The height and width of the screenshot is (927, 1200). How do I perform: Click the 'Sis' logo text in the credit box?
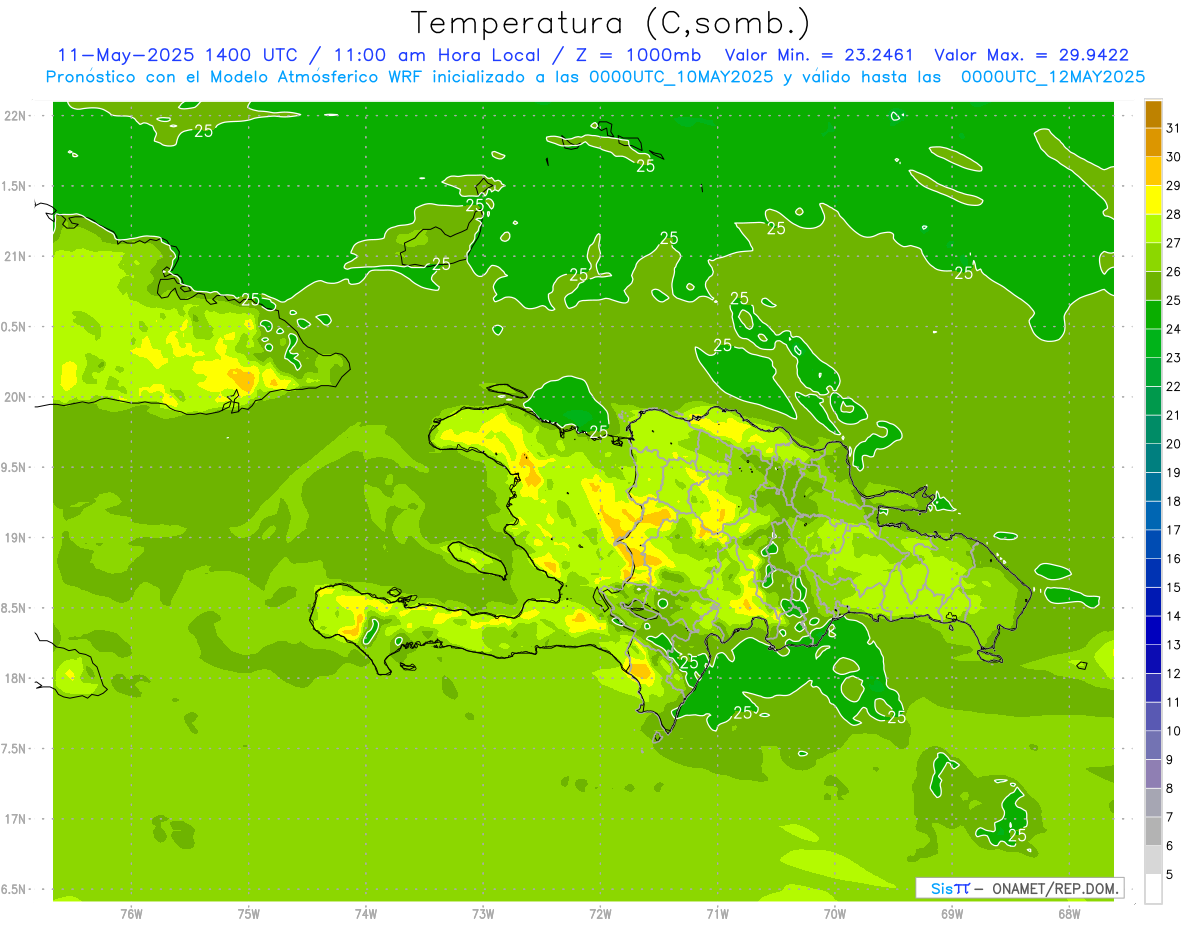(941, 888)
